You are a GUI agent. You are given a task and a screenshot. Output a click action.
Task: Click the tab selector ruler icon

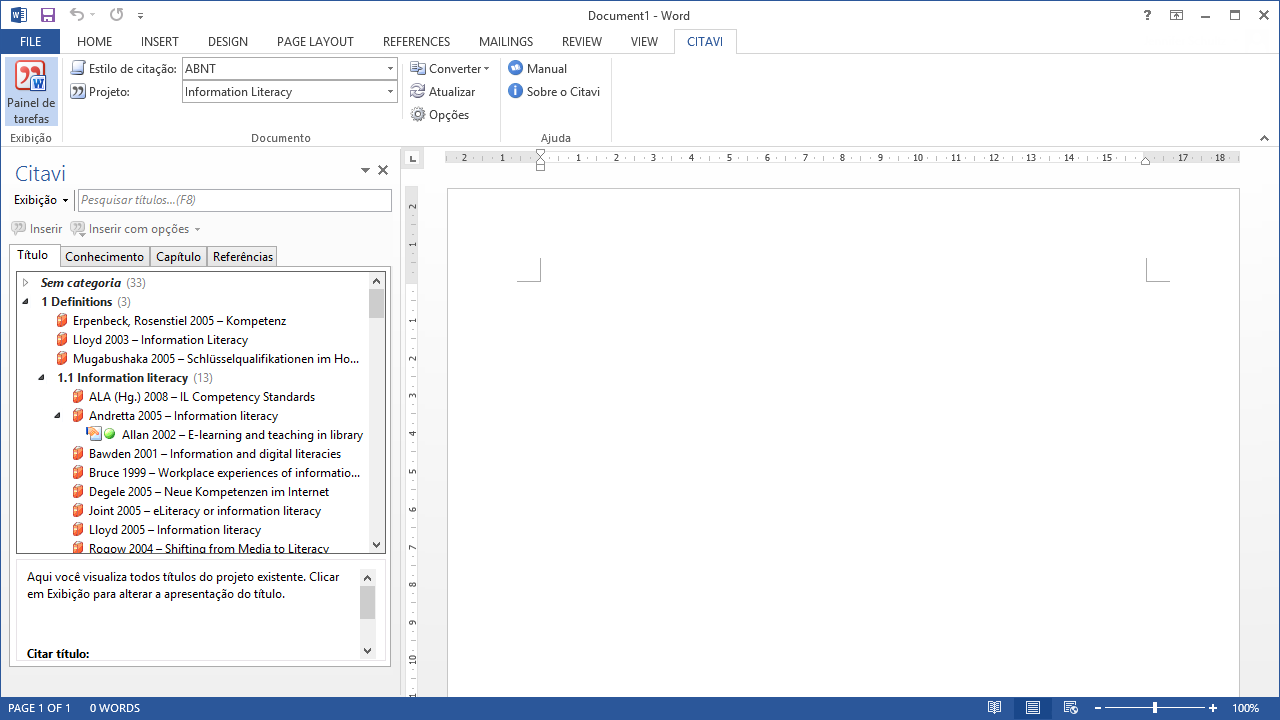[412, 158]
